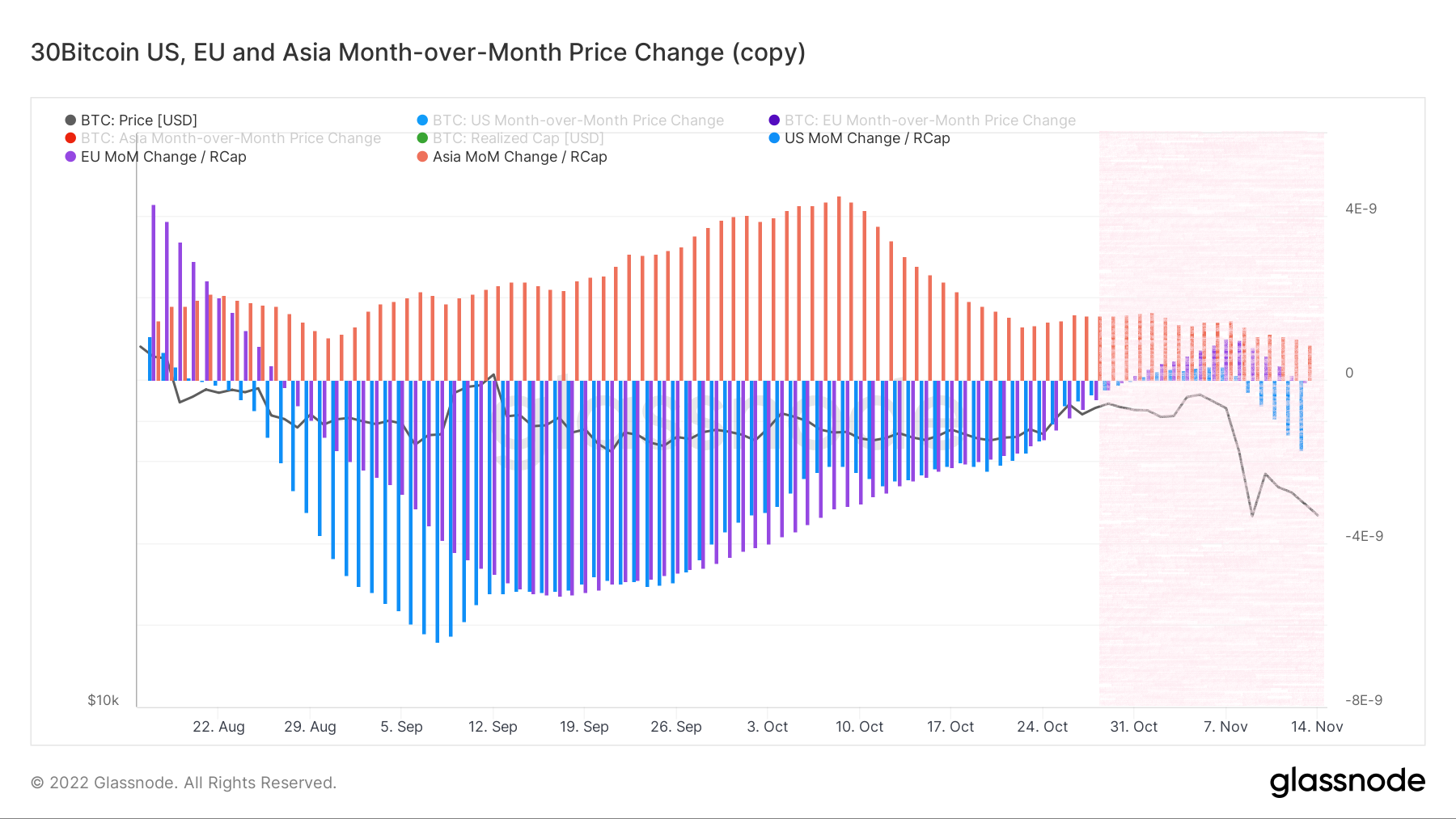Click the dark purple EU Month-over-Month legend dot

point(774,120)
